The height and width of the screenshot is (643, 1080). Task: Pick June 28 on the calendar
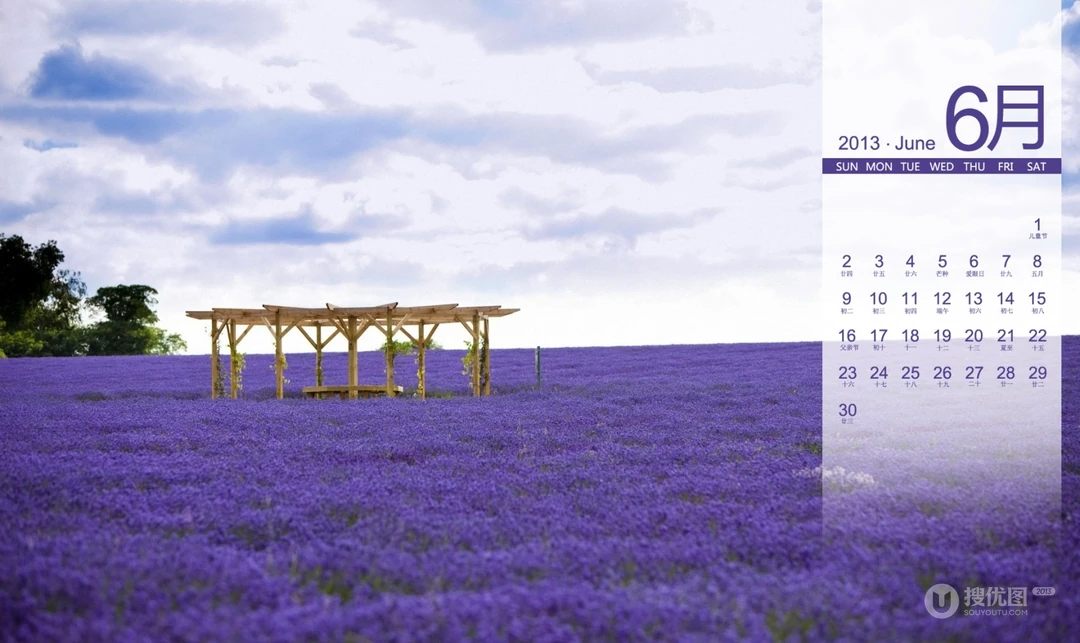click(1006, 376)
